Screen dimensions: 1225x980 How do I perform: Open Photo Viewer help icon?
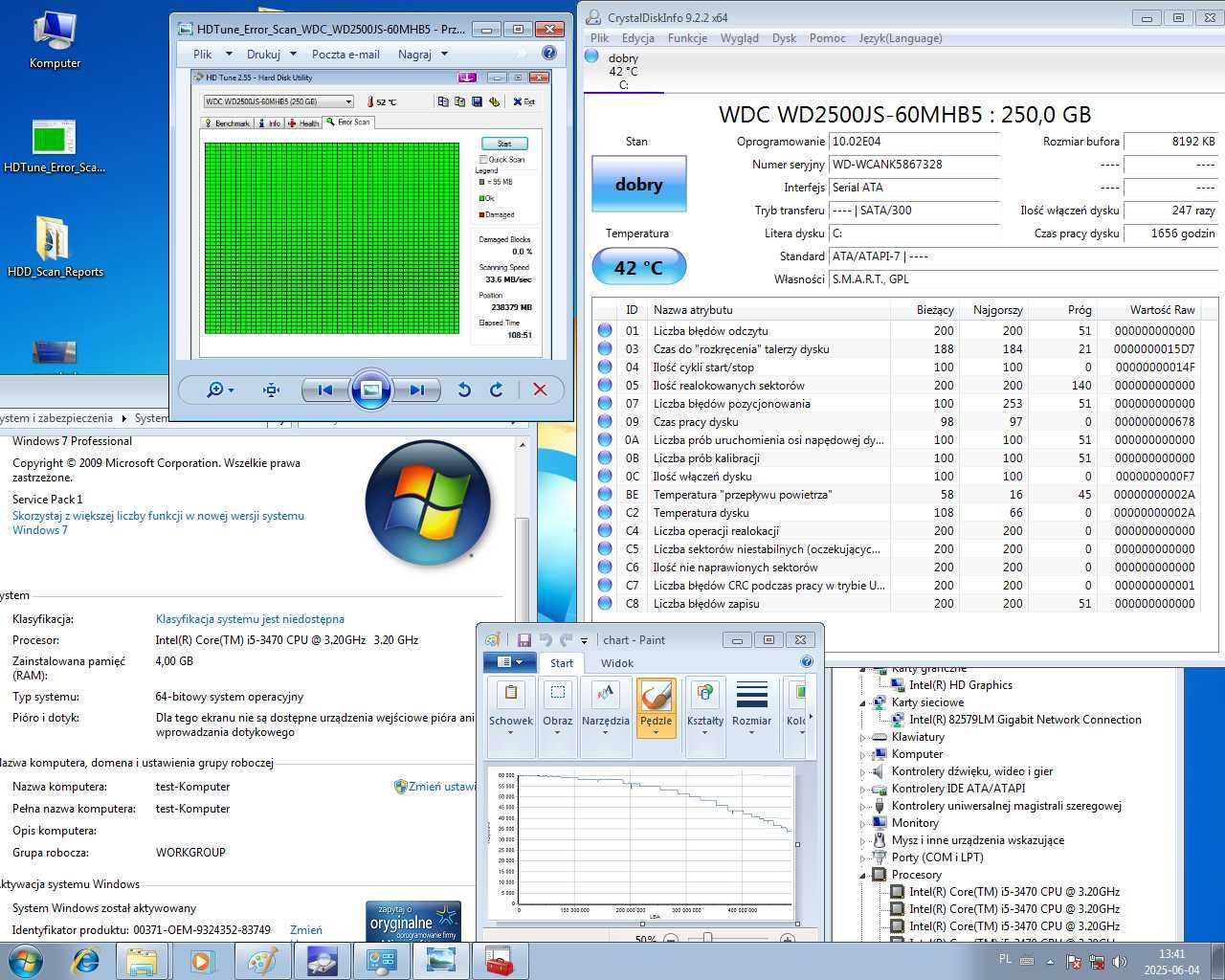click(548, 54)
